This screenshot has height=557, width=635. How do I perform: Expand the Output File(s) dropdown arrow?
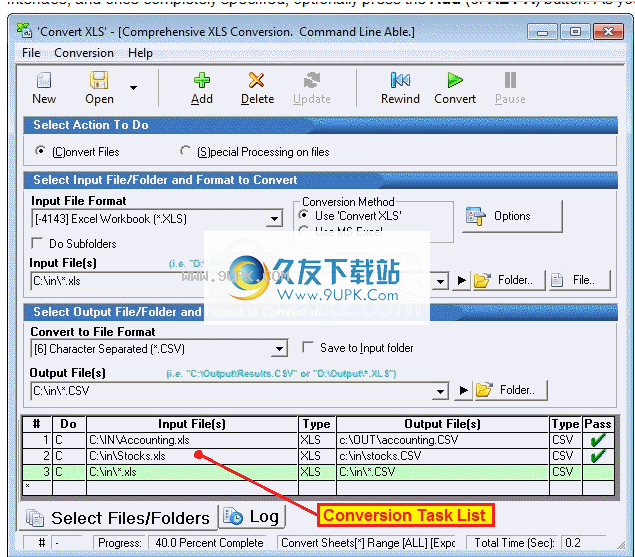point(440,391)
